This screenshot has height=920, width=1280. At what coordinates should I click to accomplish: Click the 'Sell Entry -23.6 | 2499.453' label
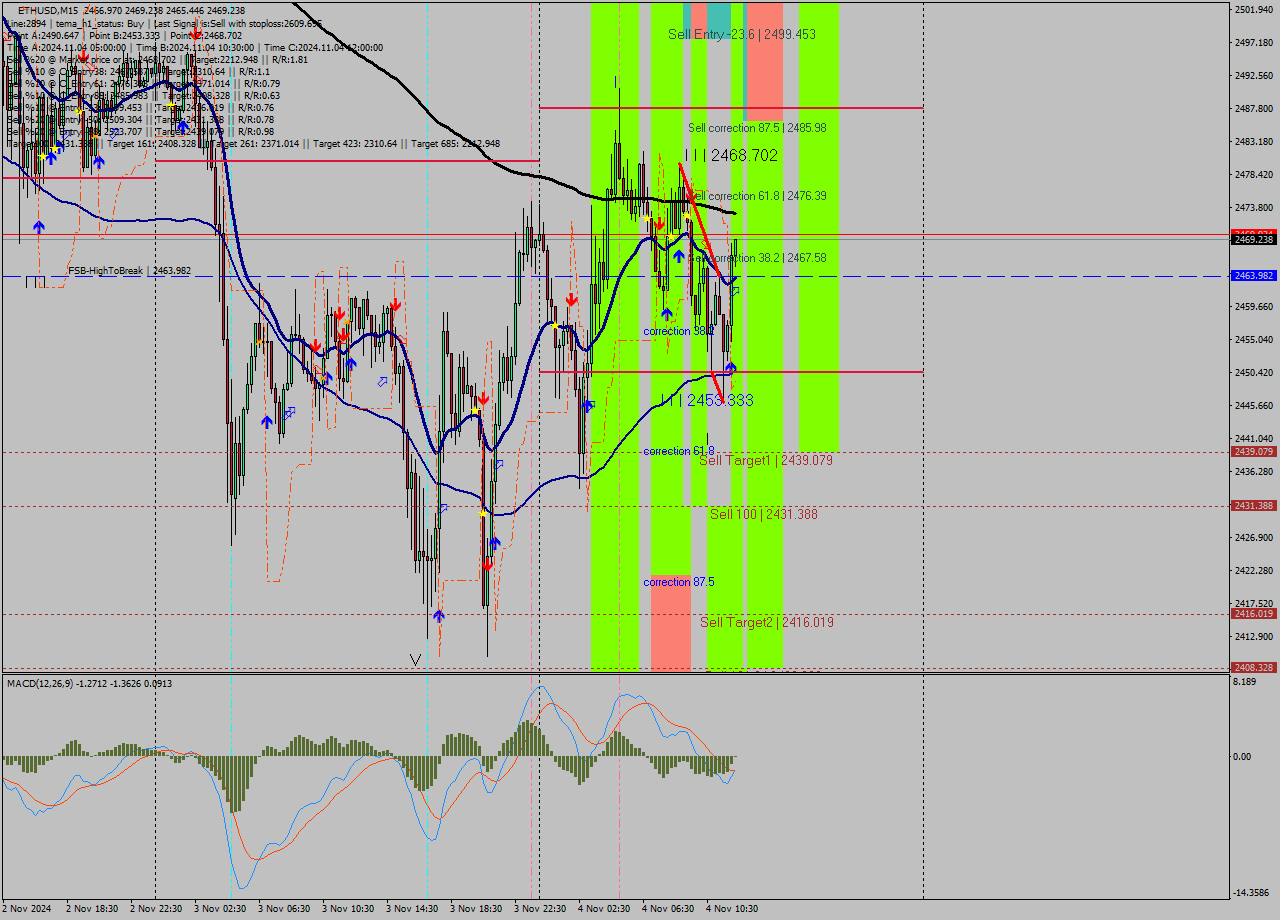[x=742, y=34]
